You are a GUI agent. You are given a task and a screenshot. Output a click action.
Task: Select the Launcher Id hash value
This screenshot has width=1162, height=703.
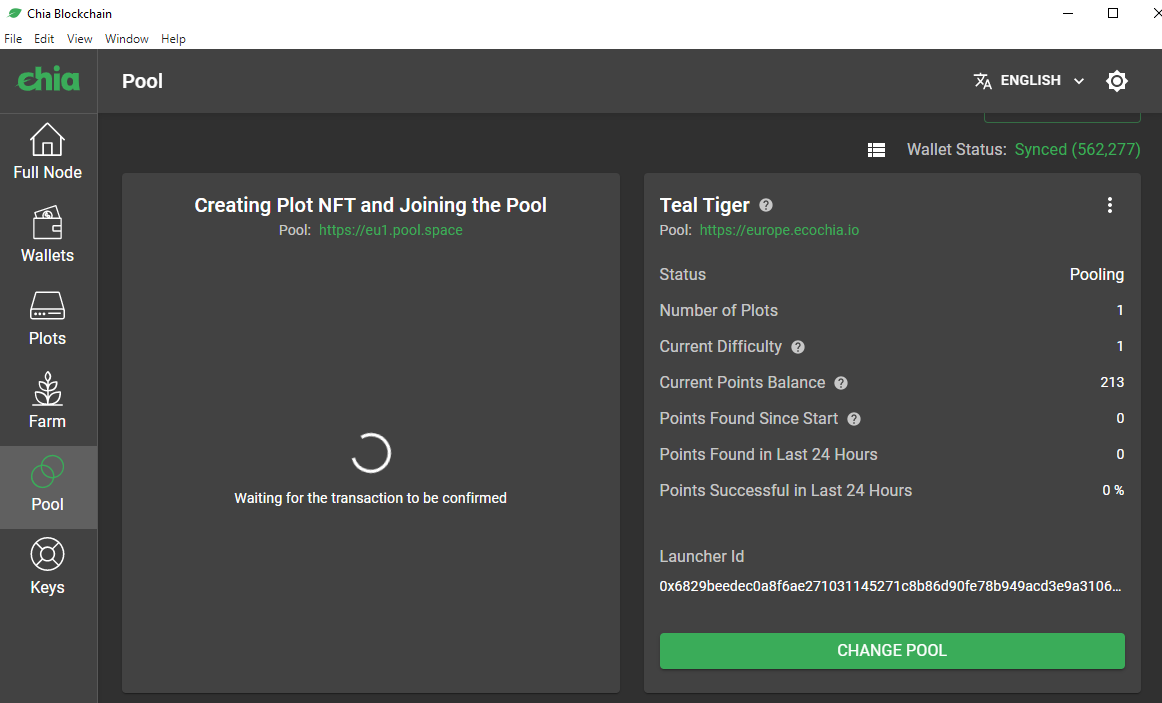pyautogui.click(x=891, y=586)
